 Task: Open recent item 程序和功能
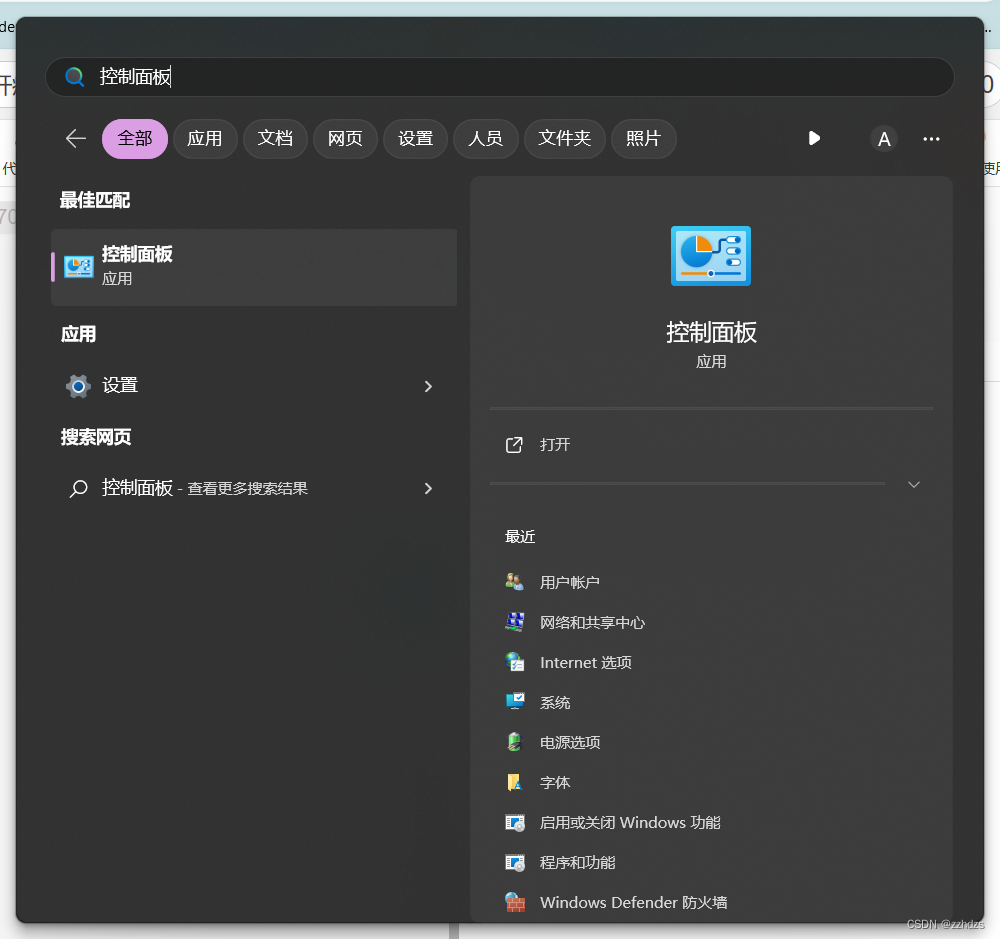(x=577, y=863)
